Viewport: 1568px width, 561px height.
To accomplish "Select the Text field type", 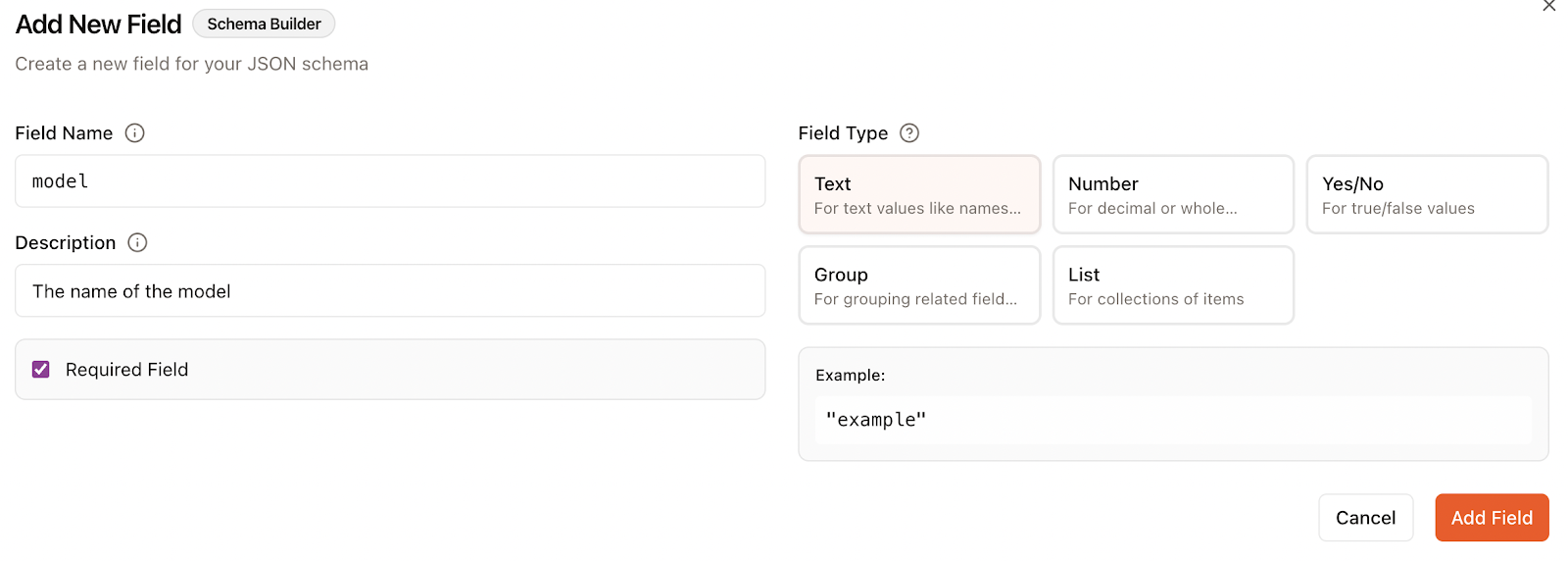I will tap(919, 194).
